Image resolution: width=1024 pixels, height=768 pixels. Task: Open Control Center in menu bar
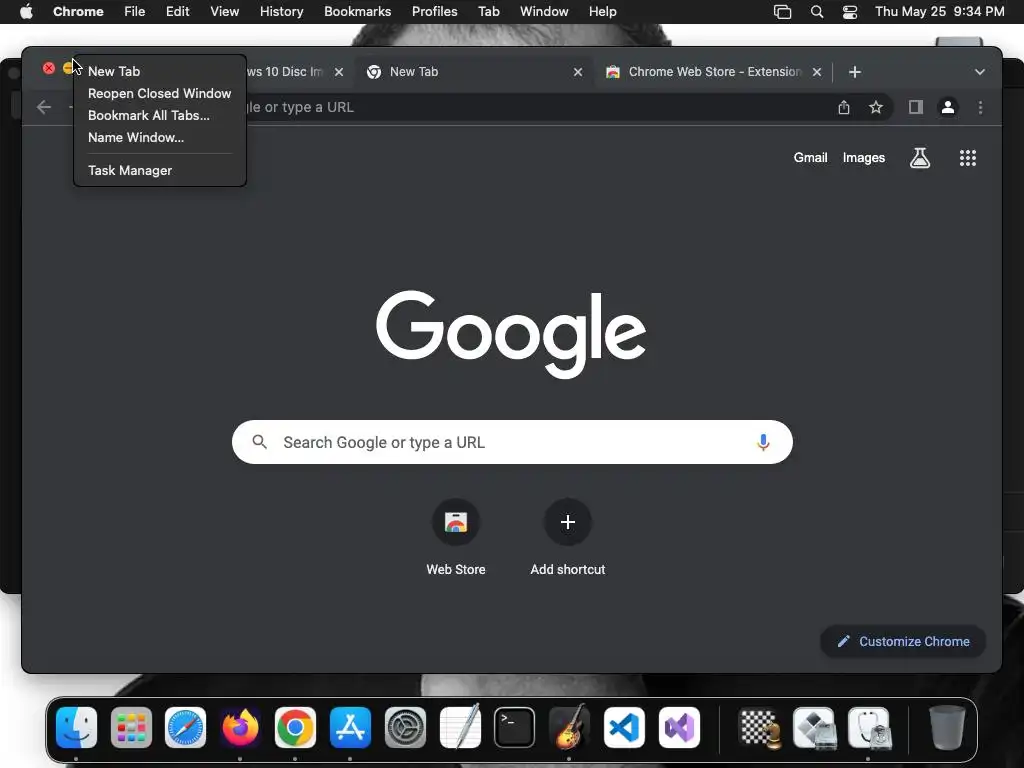pyautogui.click(x=850, y=12)
